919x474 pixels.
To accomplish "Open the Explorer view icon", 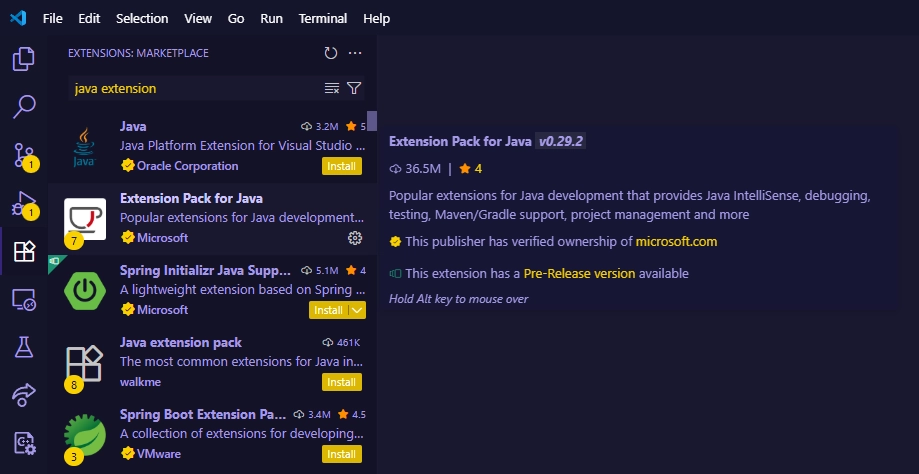I will coord(23,59).
